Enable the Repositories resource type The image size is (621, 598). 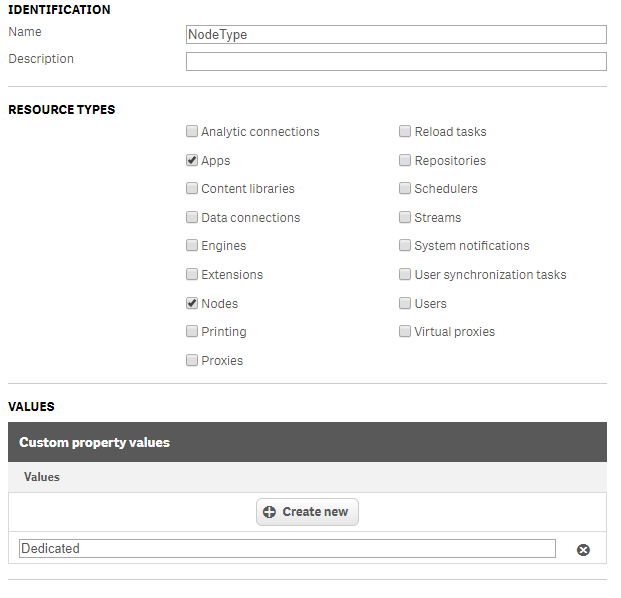coord(405,160)
